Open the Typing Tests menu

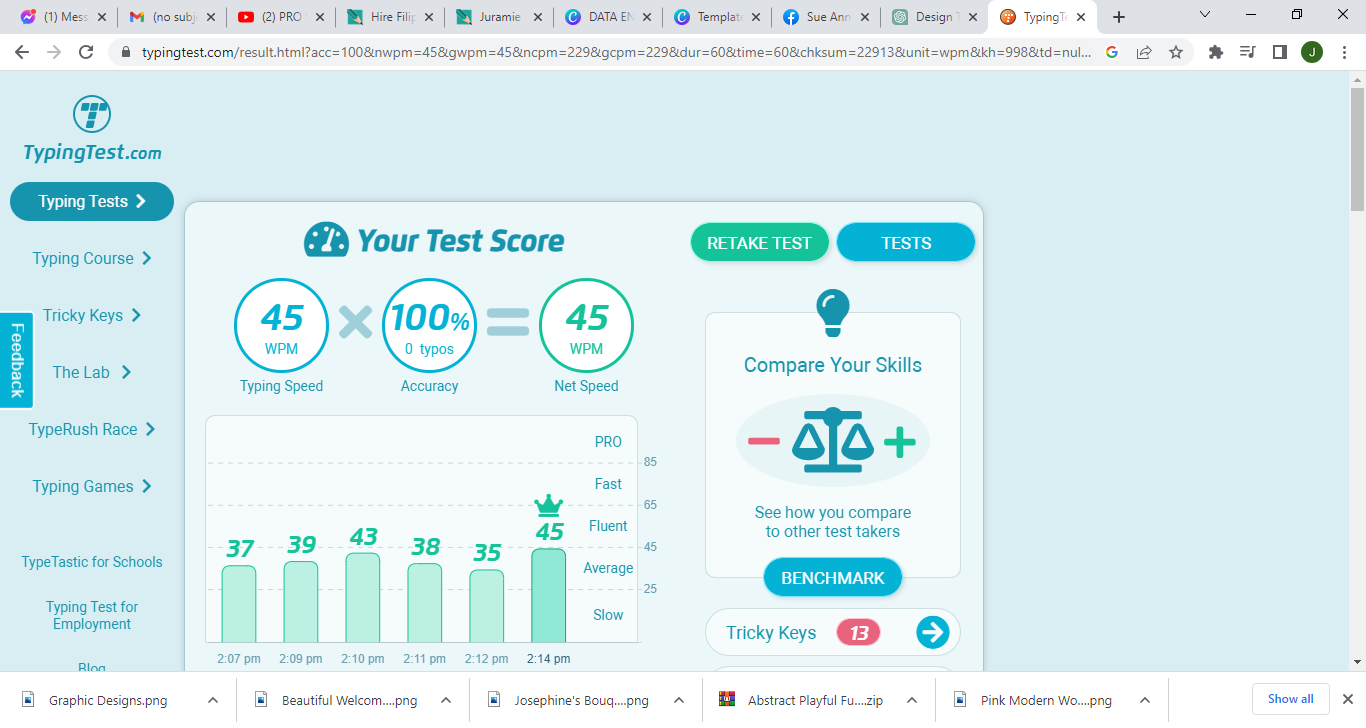click(x=92, y=201)
